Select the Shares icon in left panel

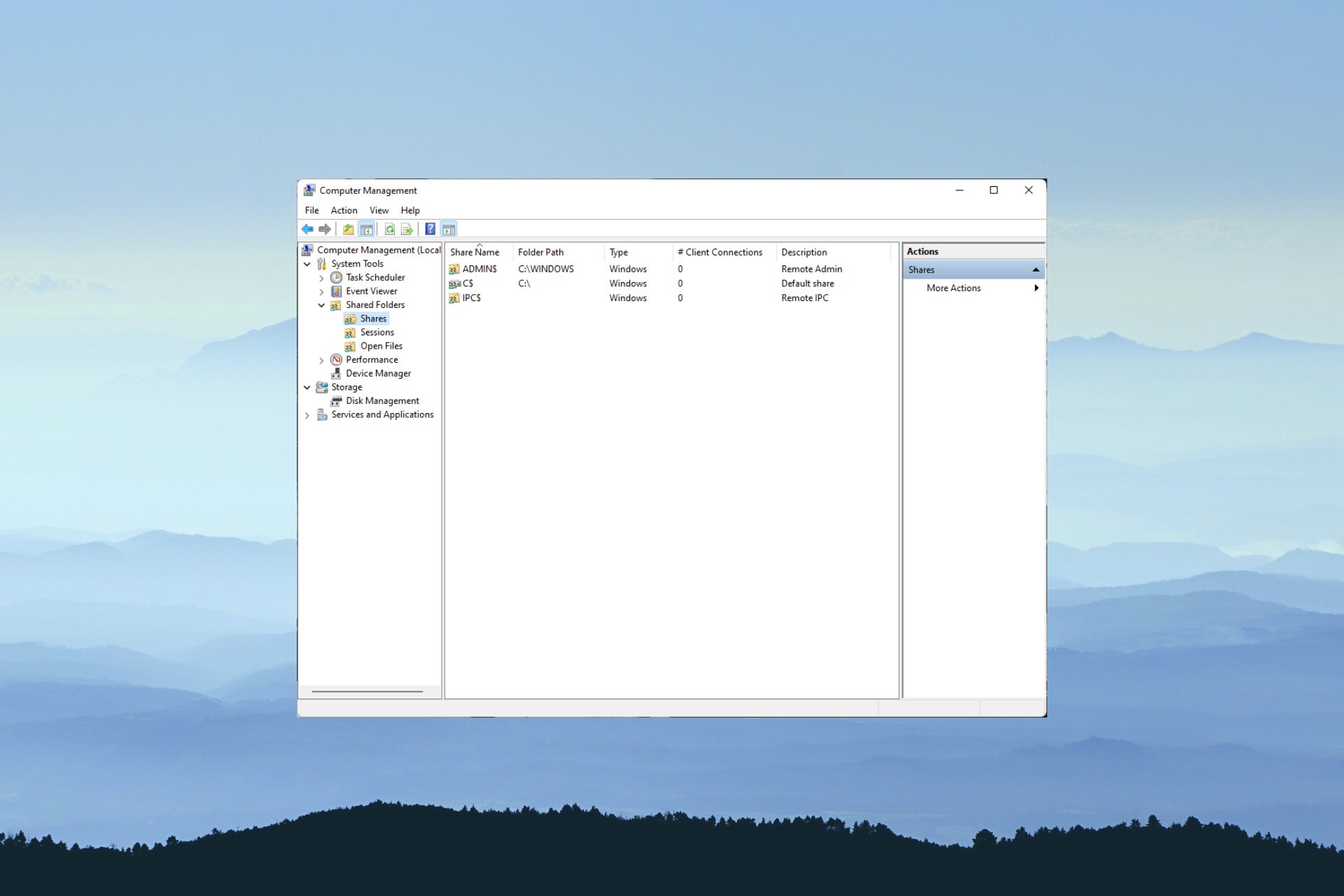coord(349,318)
